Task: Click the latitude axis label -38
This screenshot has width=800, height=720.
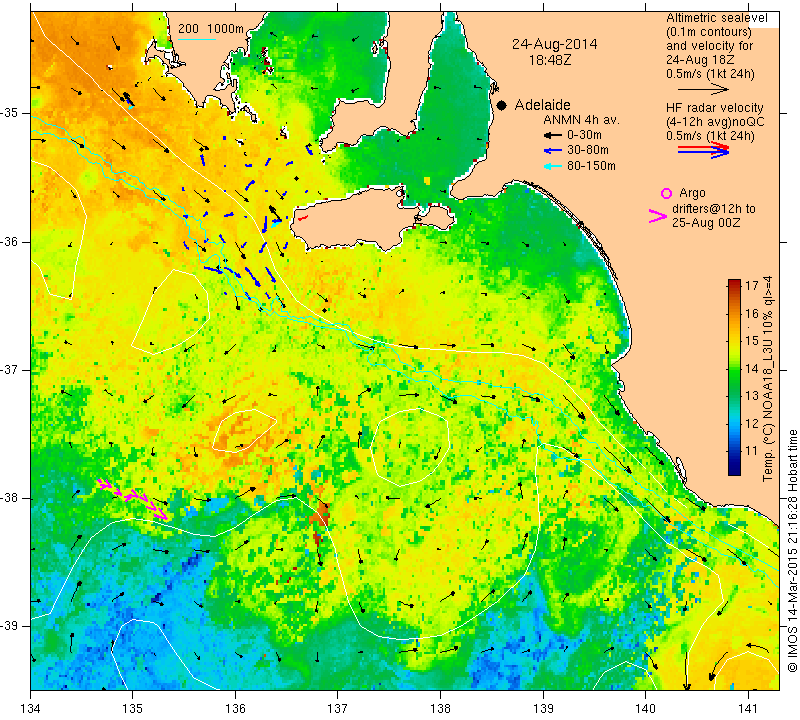Action: point(12,498)
